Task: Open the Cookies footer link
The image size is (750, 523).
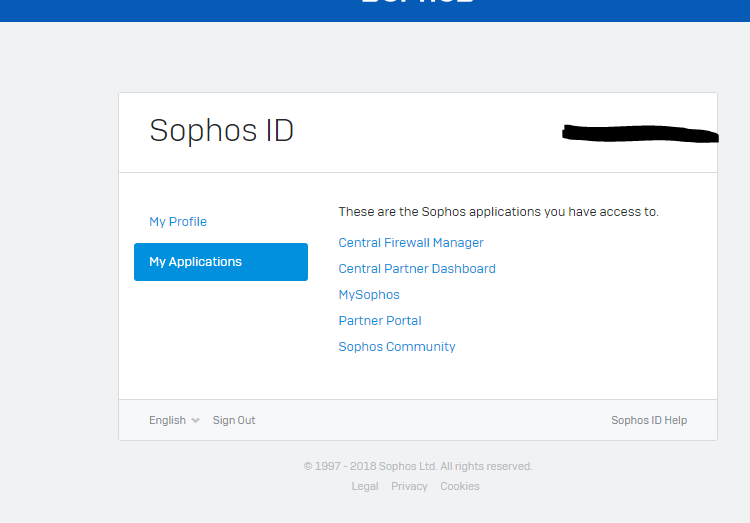Action: (x=460, y=486)
